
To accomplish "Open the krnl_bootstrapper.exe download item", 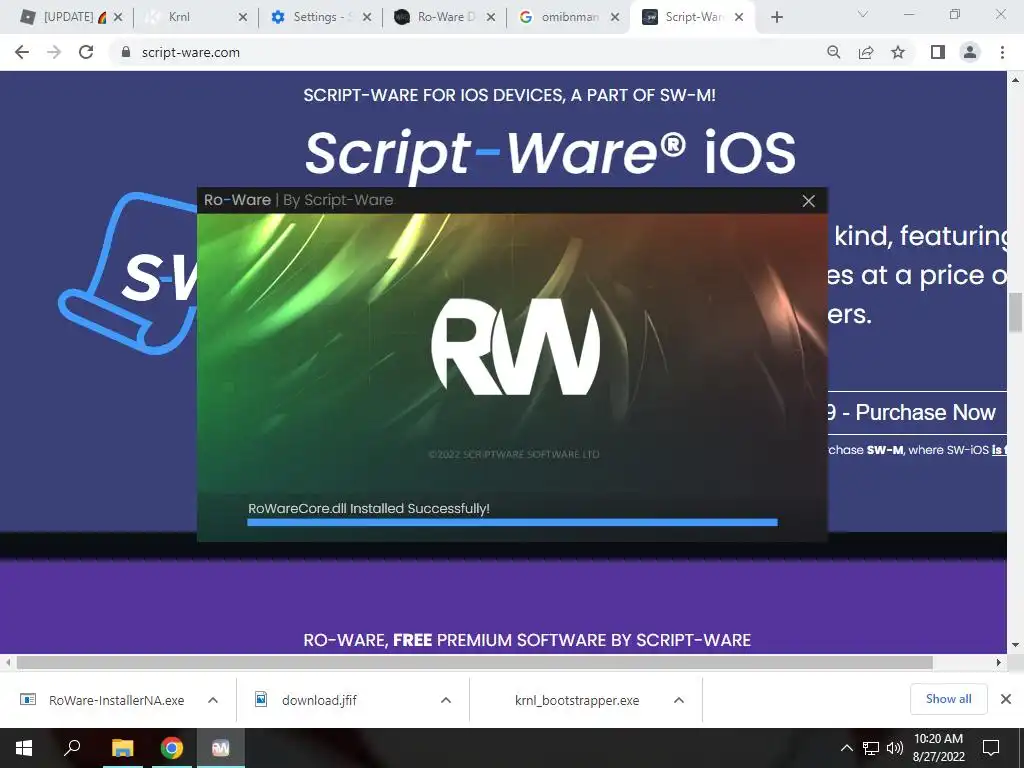I will click(577, 700).
